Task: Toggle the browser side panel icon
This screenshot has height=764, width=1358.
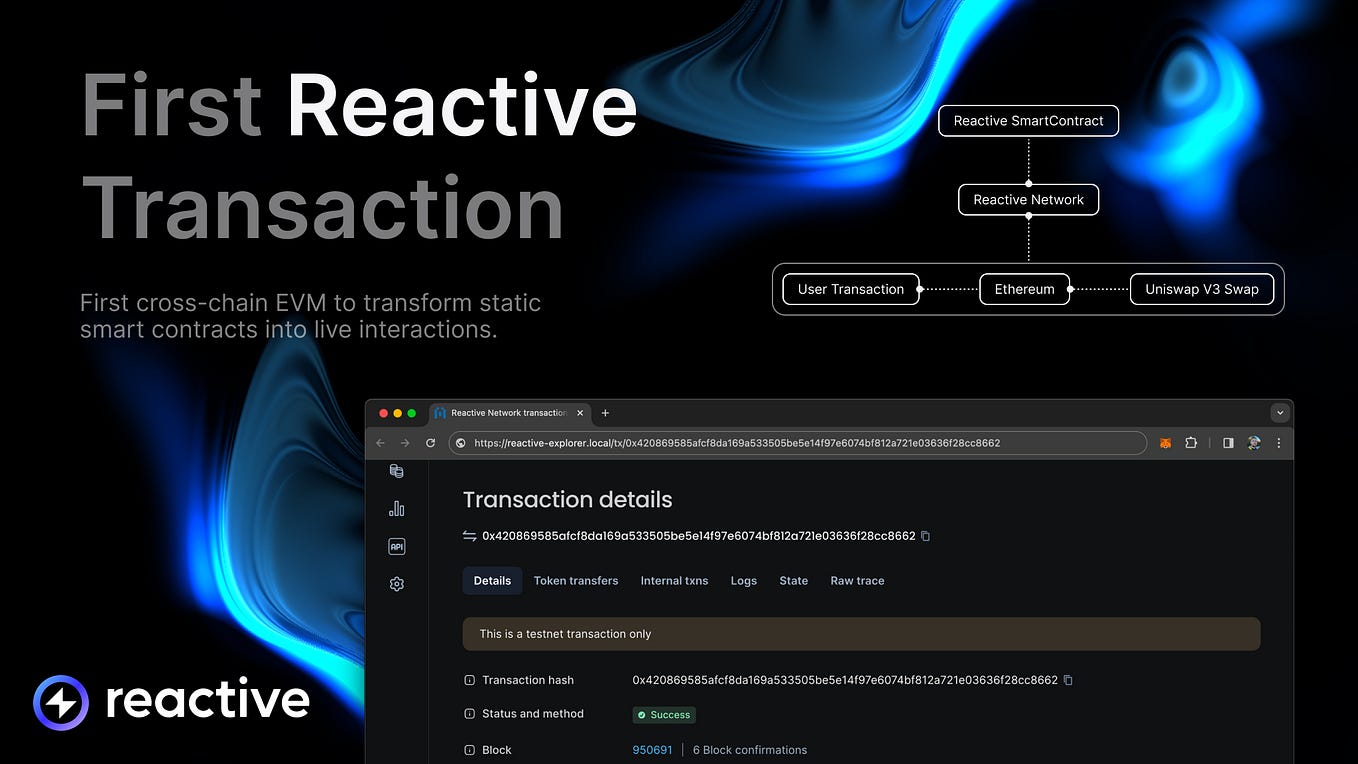Action: click(x=1228, y=443)
